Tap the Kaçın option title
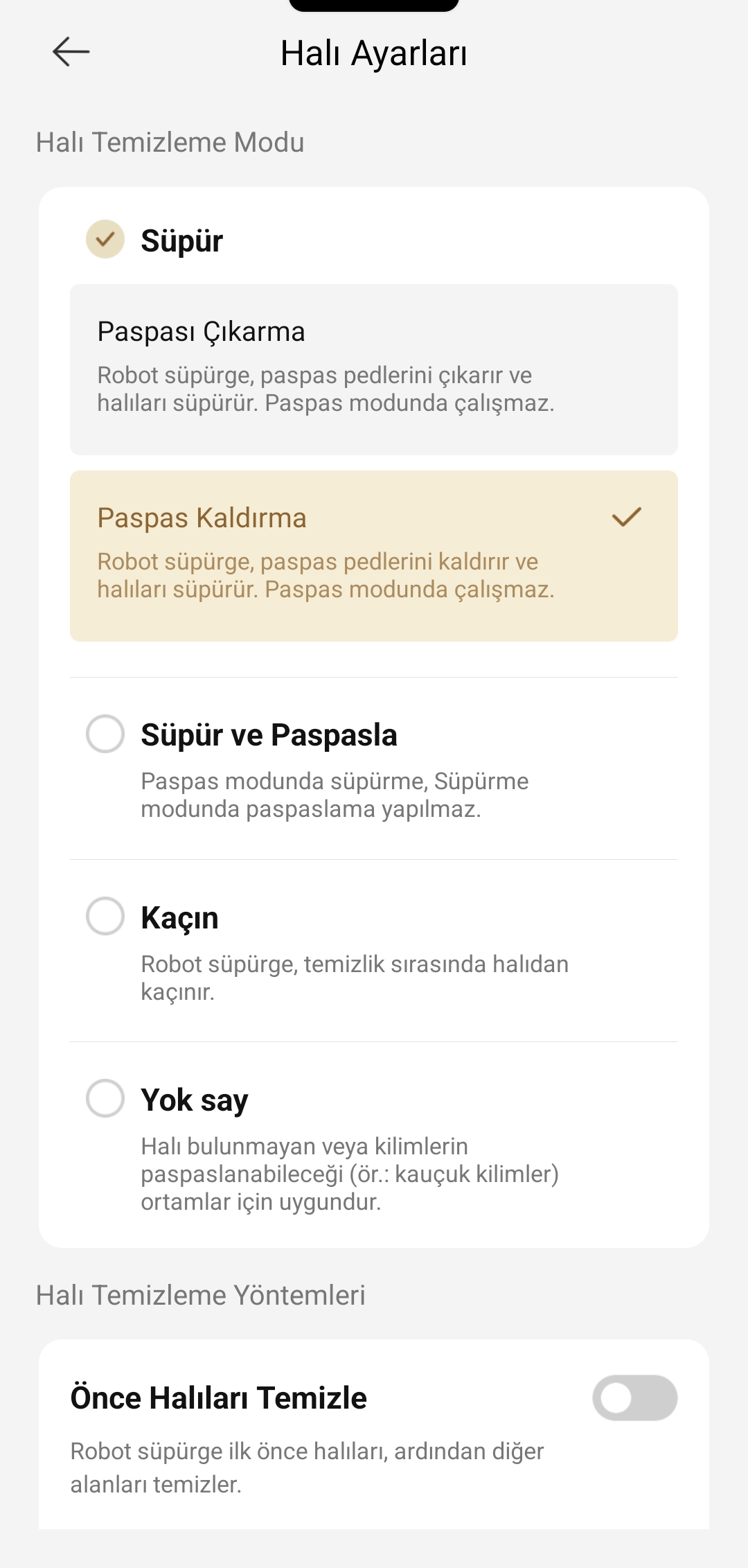Viewport: 748px width, 1568px height. [x=179, y=918]
